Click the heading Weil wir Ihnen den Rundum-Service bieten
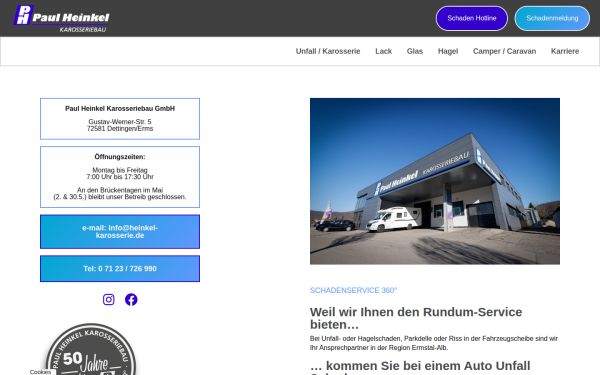This screenshot has width=600, height=375. 416,318
